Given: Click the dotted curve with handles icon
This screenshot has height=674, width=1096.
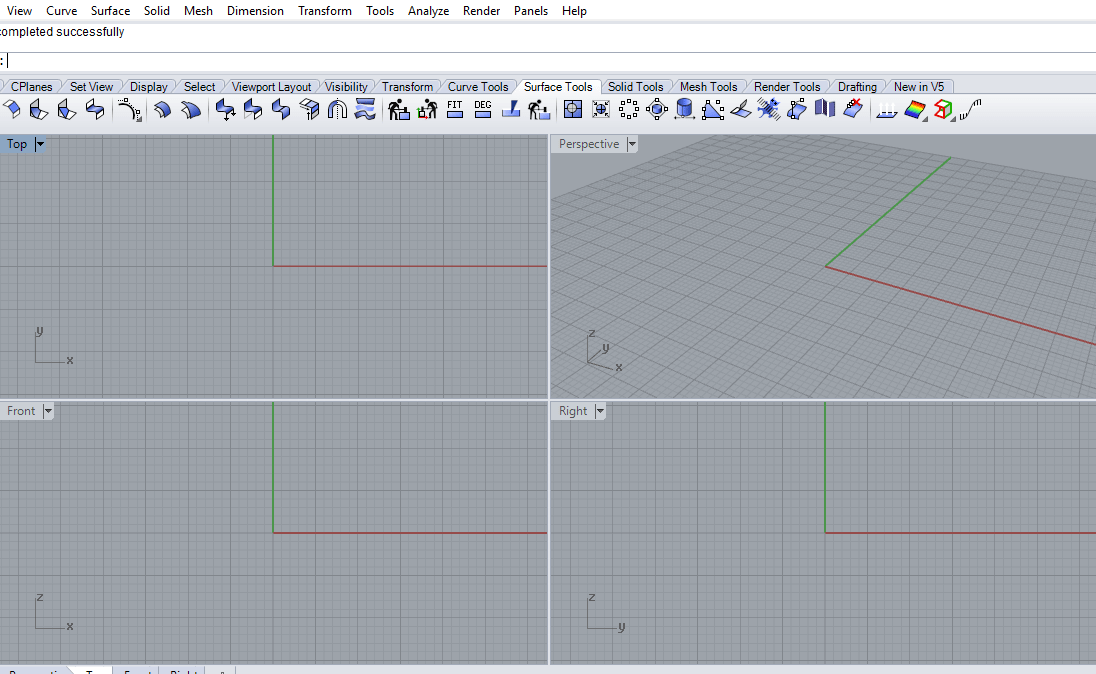Looking at the screenshot, I should pos(129,109).
